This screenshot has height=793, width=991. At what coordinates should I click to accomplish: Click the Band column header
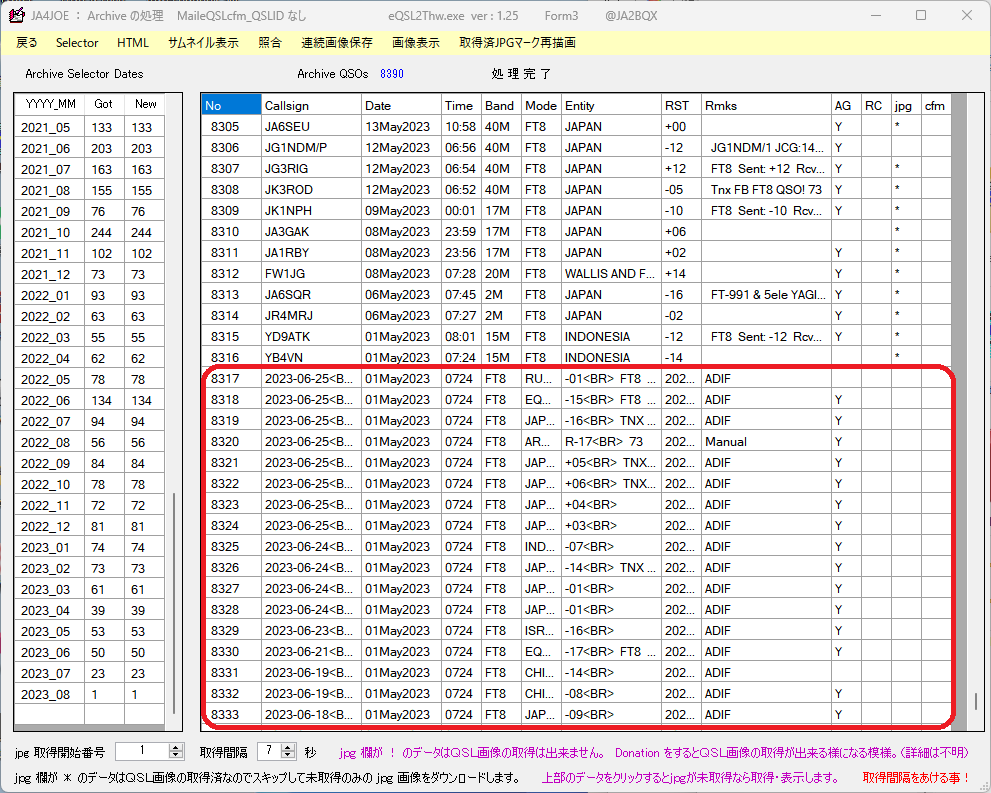pos(501,106)
